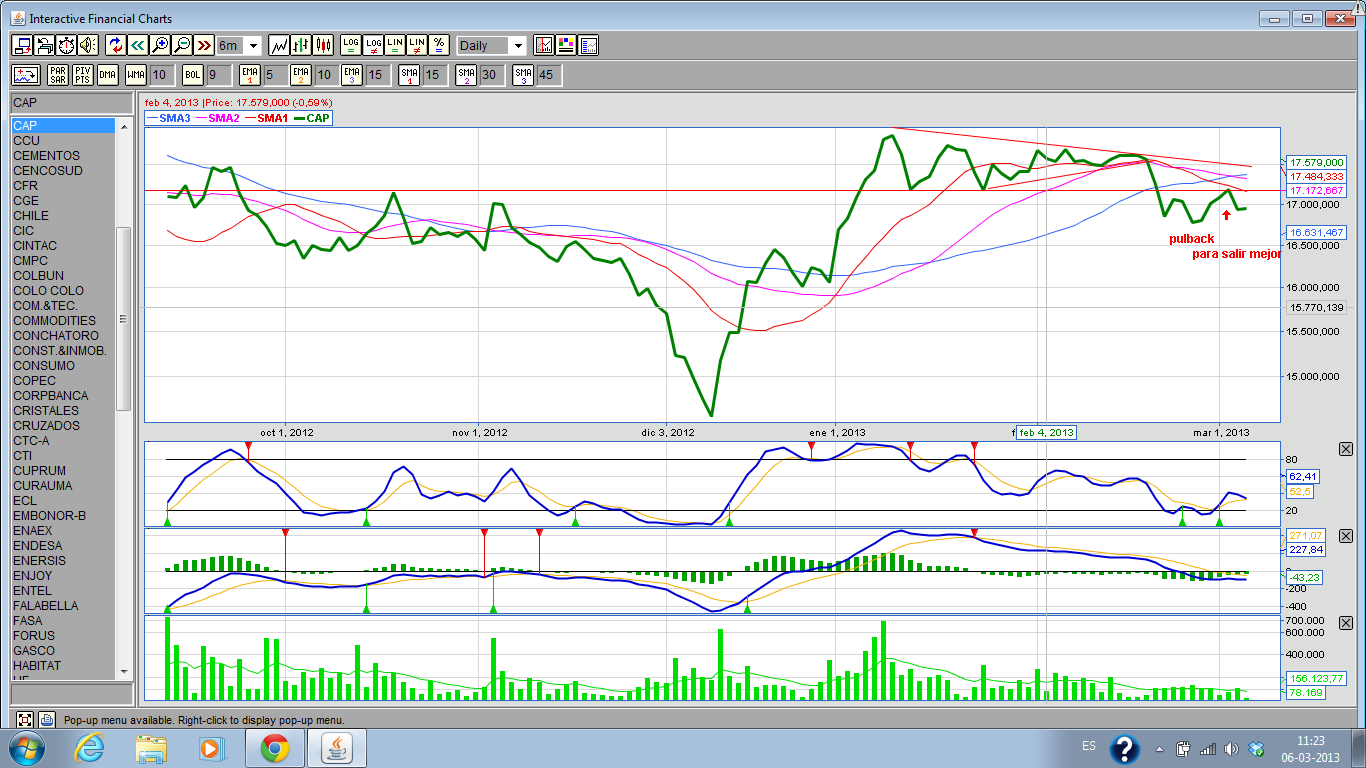Toggle the Pivot Points indicator

click(x=83, y=75)
